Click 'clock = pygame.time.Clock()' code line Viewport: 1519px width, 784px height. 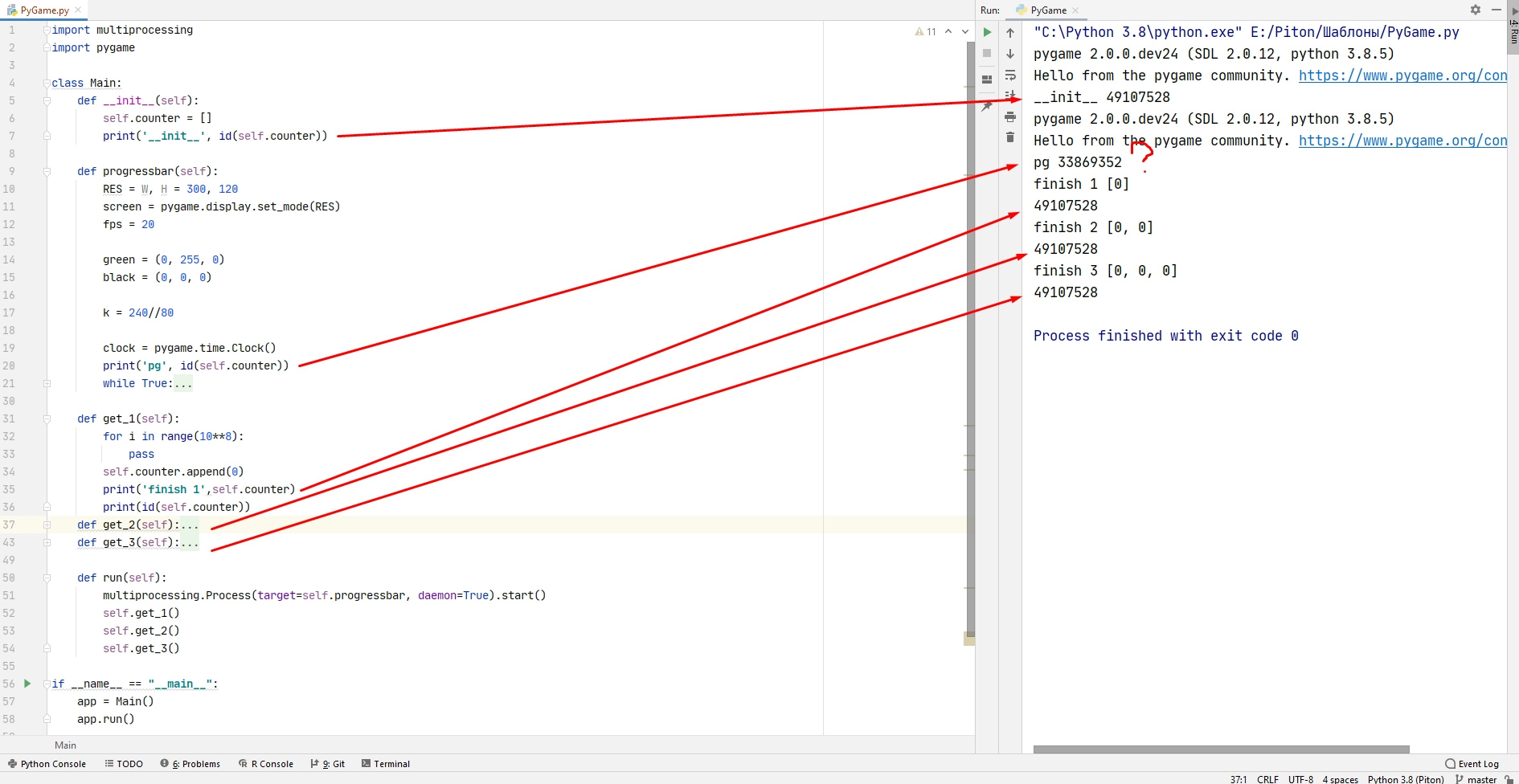click(189, 348)
